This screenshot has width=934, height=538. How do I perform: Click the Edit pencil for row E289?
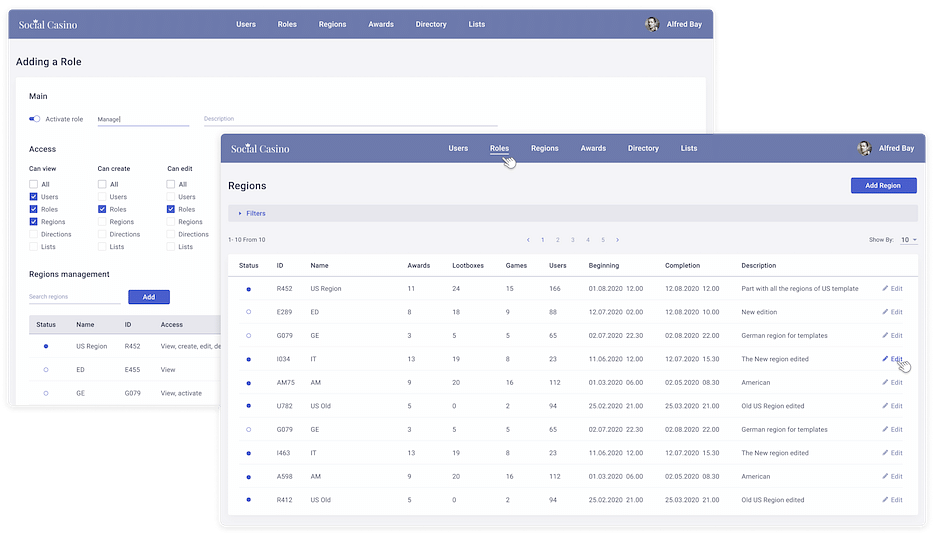coord(886,312)
